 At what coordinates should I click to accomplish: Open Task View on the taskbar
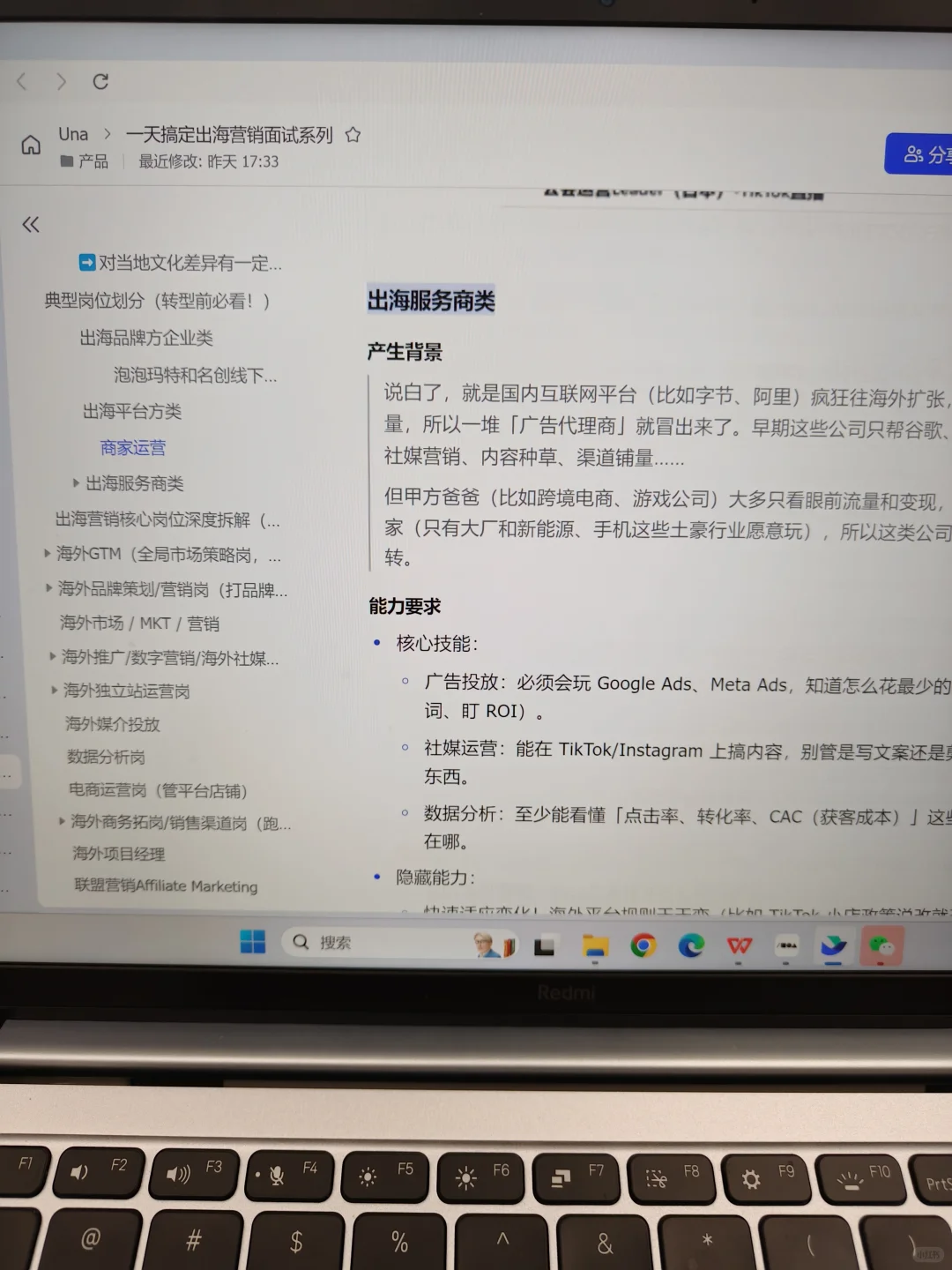[x=545, y=946]
